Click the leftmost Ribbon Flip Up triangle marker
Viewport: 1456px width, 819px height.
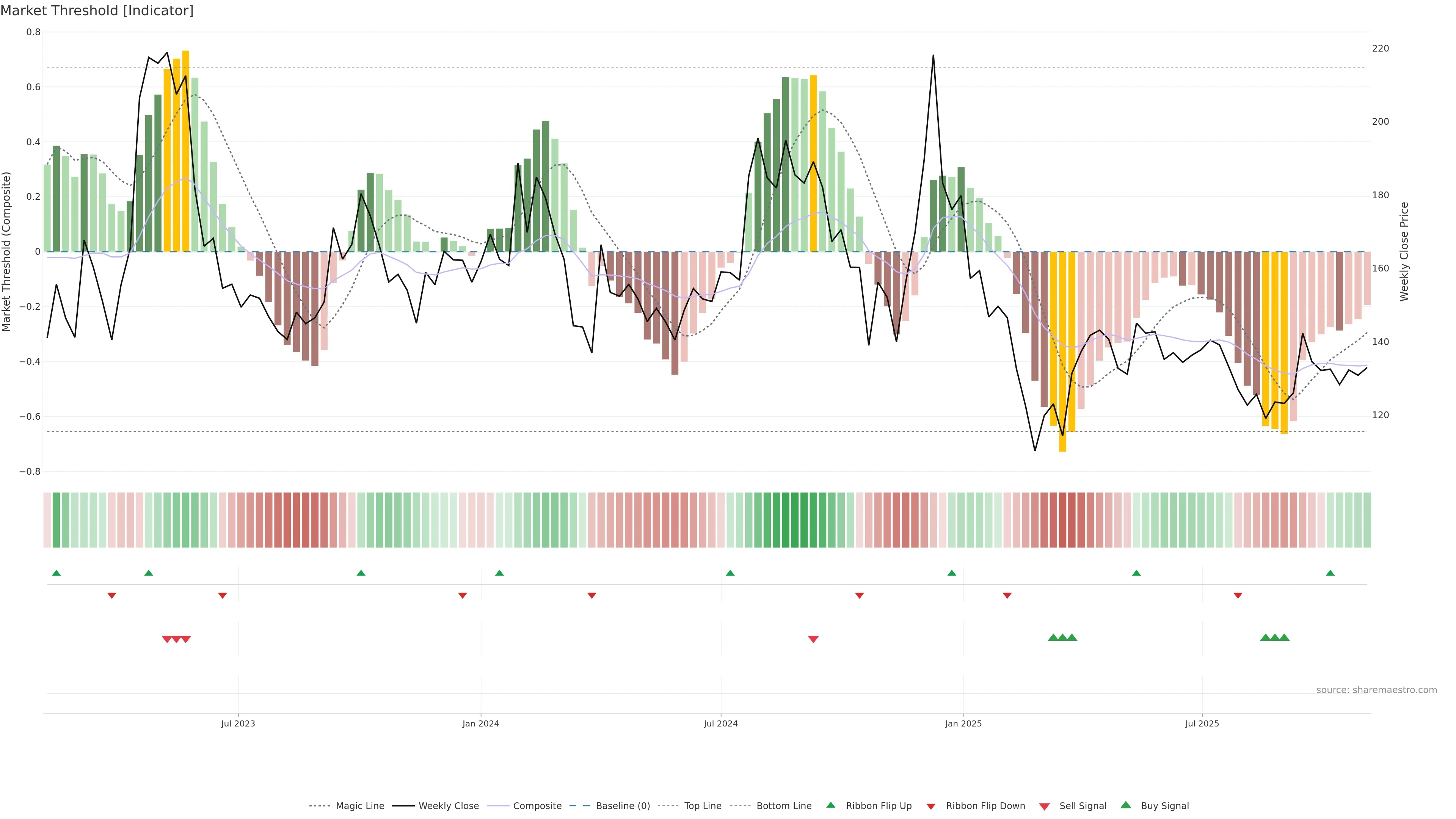pos(56,573)
